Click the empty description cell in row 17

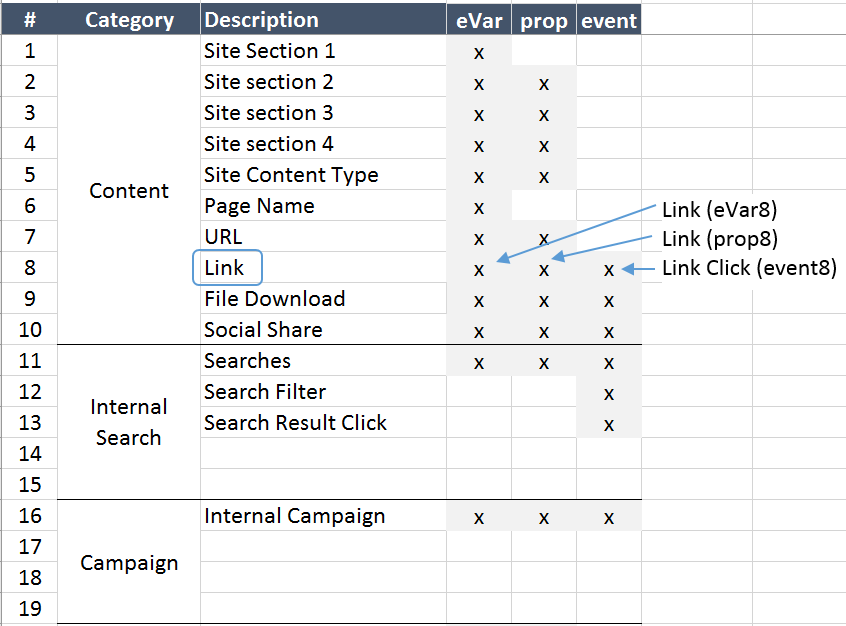click(323, 547)
